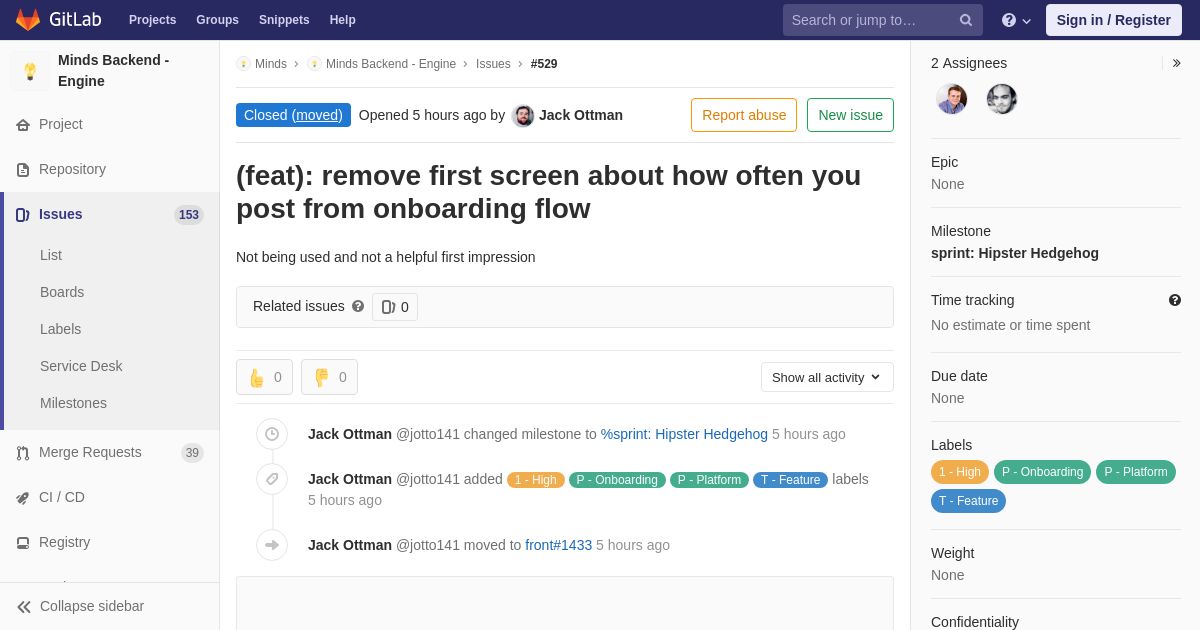Viewport: 1200px width, 630px height.
Task: Click the Repository file icon in sidebar
Action: pos(23,170)
